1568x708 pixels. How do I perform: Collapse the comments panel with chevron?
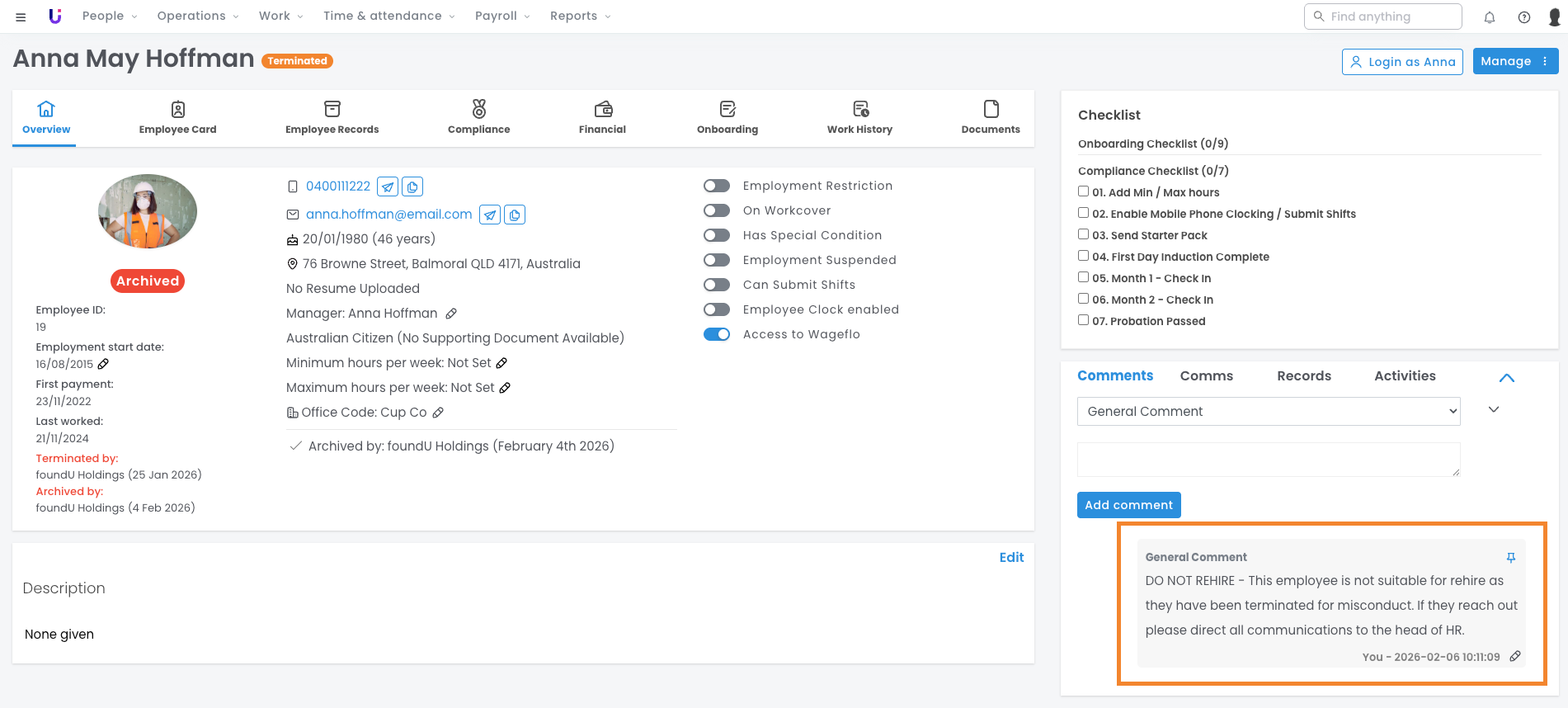(x=1506, y=377)
